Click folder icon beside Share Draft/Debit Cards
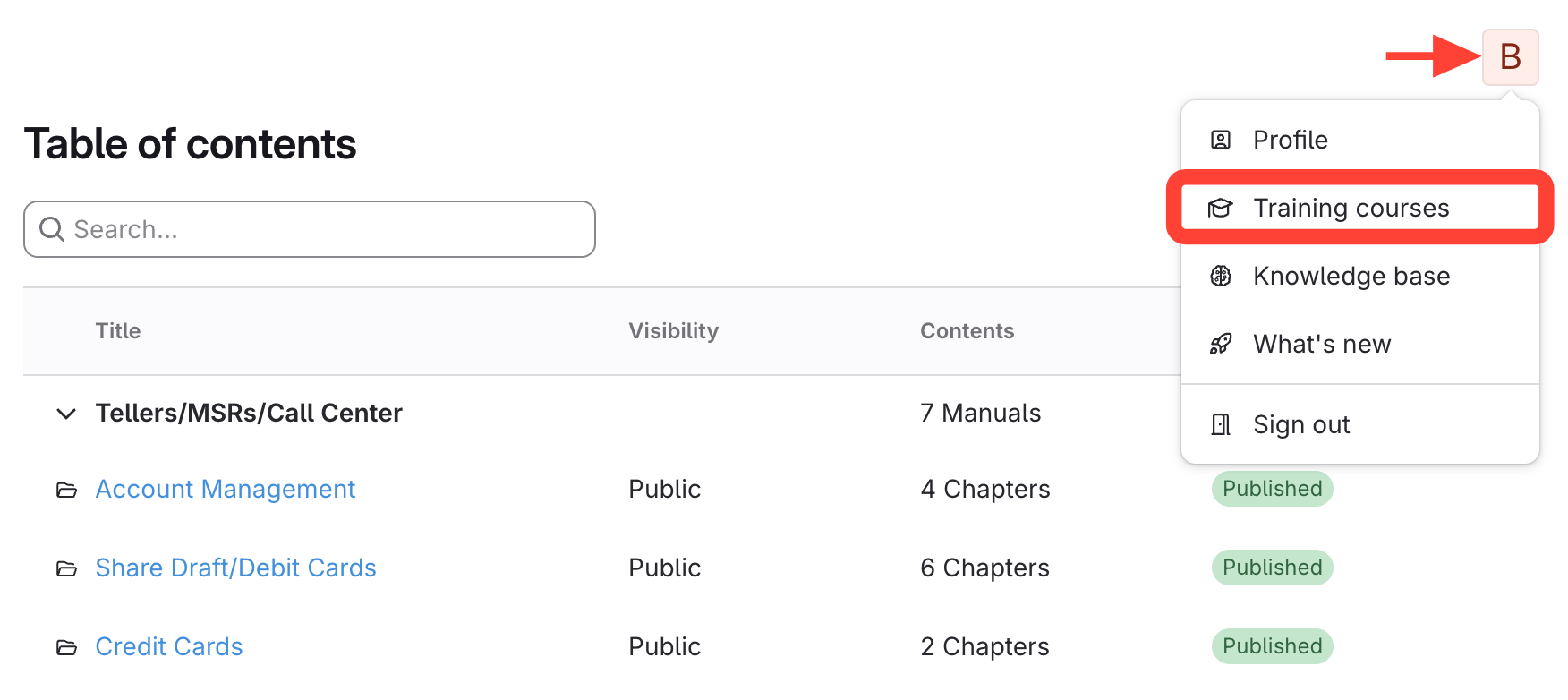 [66, 568]
